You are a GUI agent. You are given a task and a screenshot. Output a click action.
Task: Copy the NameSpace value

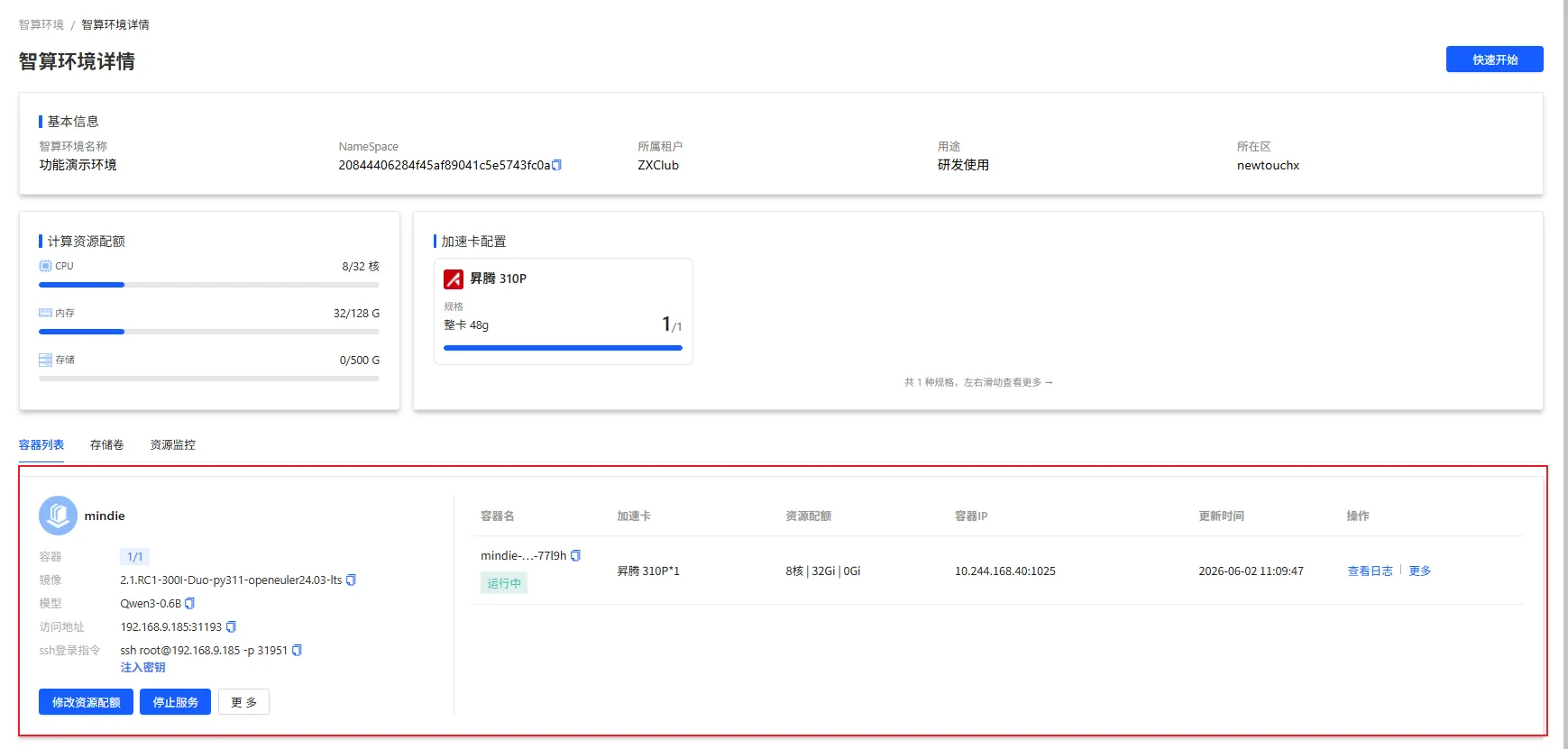pyautogui.click(x=556, y=165)
